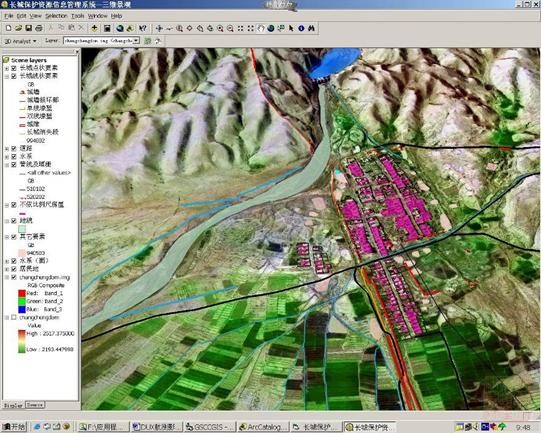Toggle visibility of the 水系 layer

[x=14, y=156]
